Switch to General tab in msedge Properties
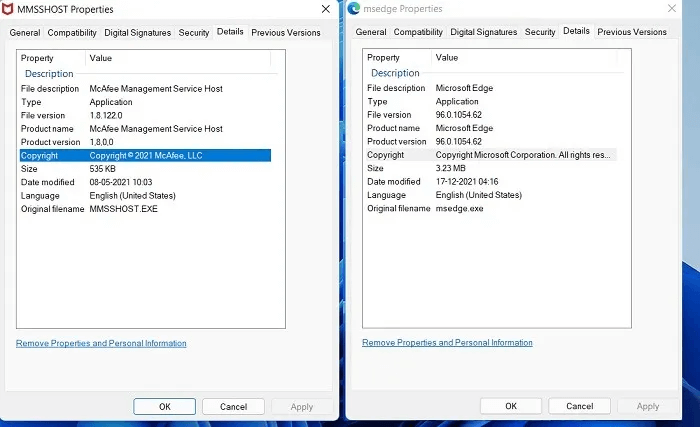The image size is (700, 427). (x=371, y=32)
